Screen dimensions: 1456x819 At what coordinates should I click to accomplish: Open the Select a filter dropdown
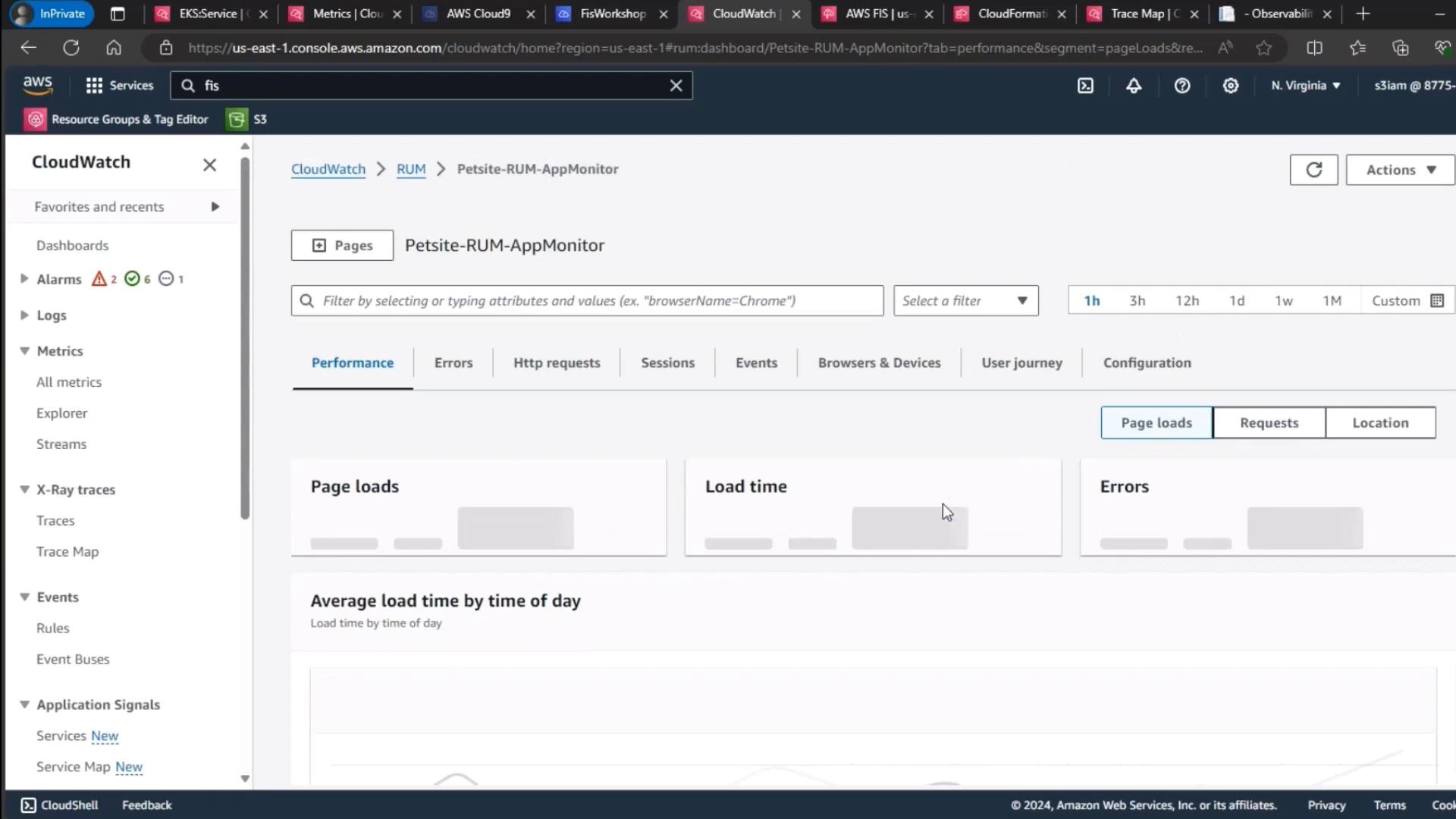965,300
